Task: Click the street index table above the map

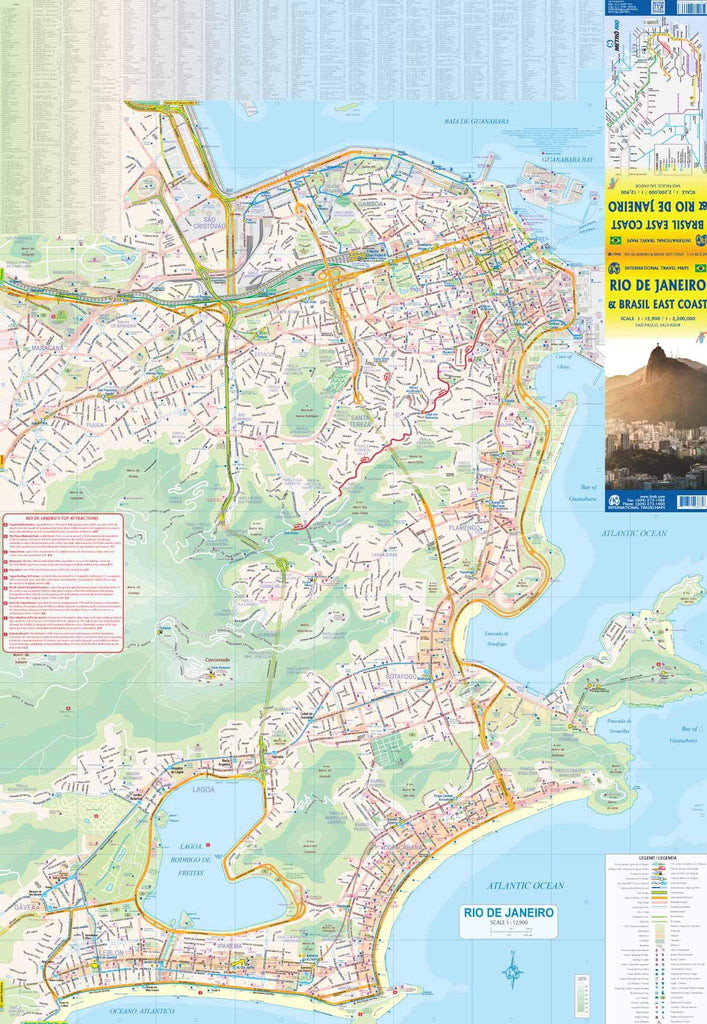Action: [300, 48]
